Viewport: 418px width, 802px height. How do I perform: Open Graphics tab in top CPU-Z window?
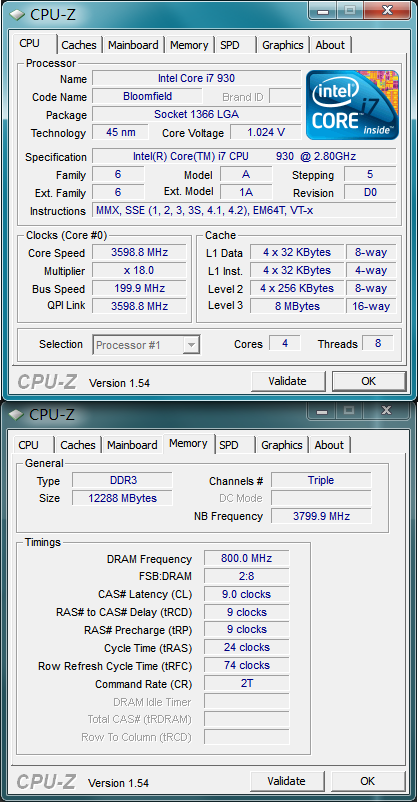[282, 45]
